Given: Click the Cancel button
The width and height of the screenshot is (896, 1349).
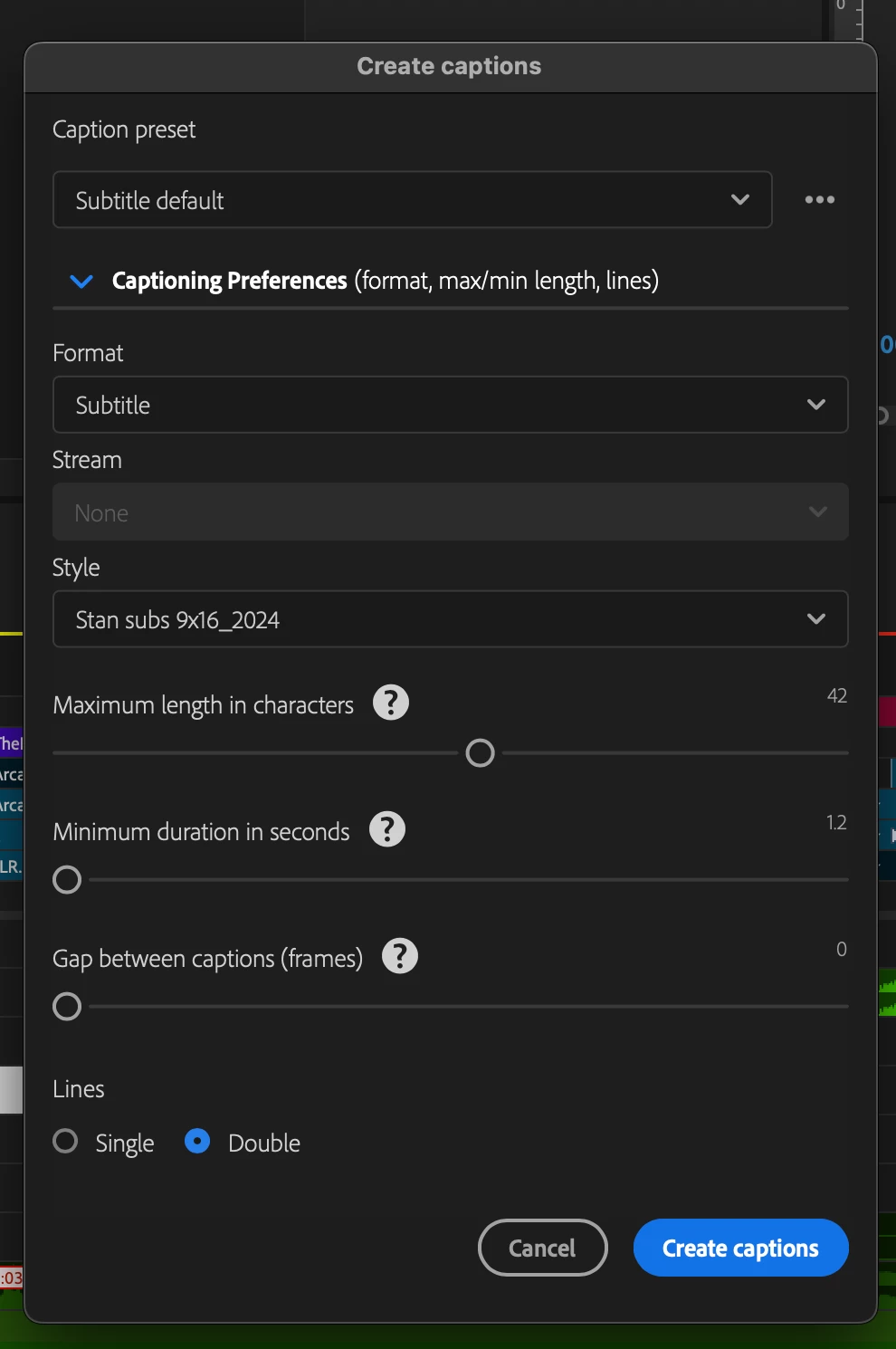Looking at the screenshot, I should (x=542, y=1248).
